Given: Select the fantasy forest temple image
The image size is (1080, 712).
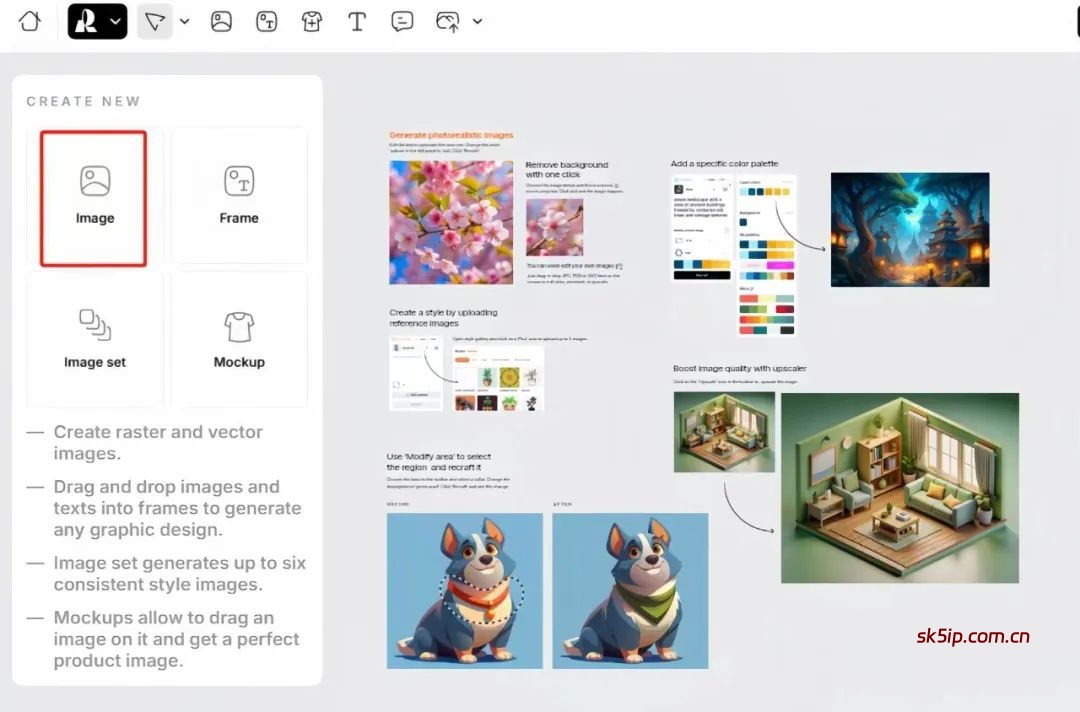Looking at the screenshot, I should tap(909, 229).
